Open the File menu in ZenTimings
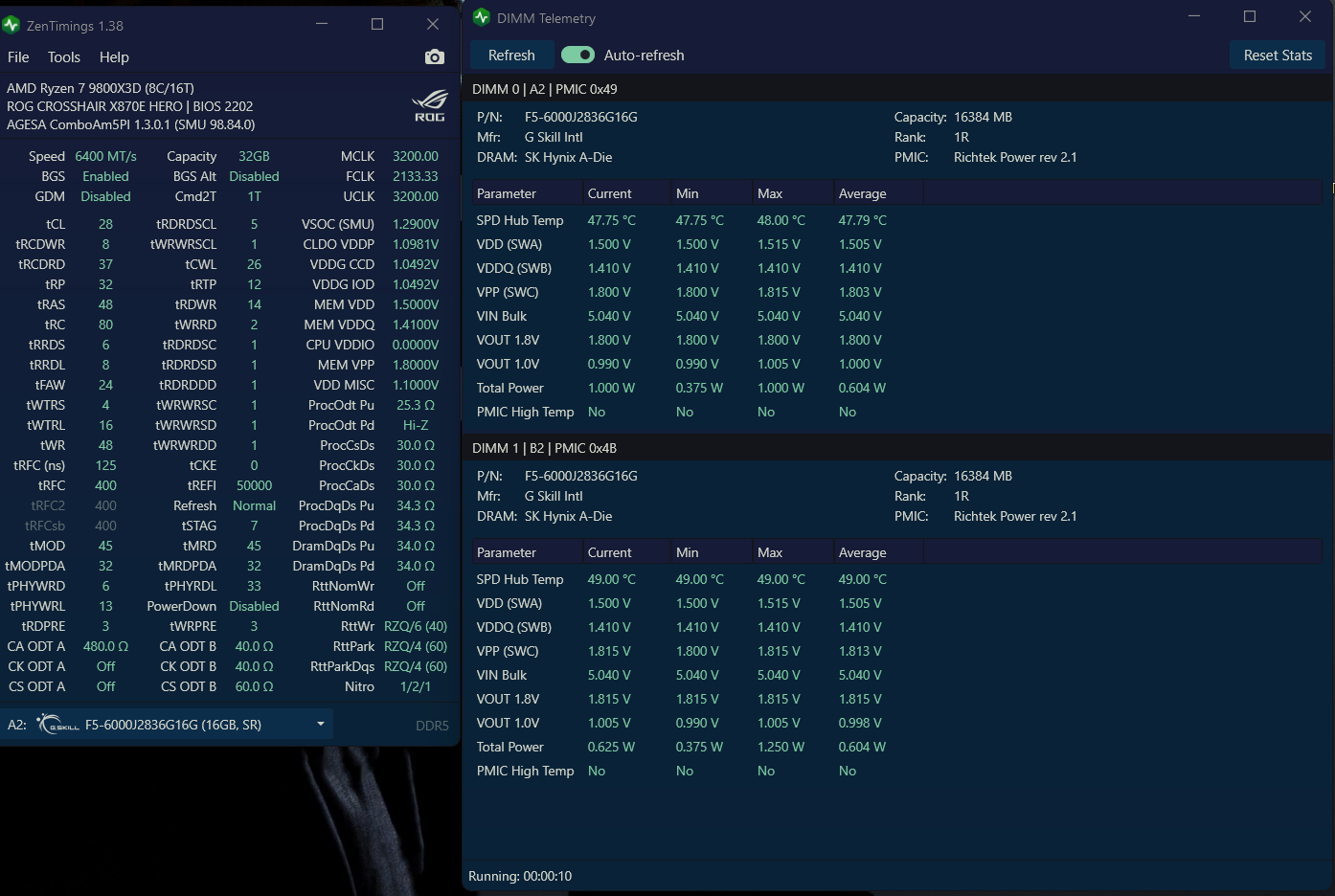 point(18,57)
